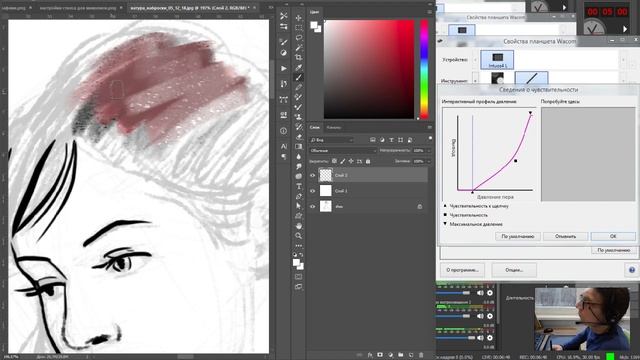This screenshot has width=640, height=360.
Task: Select the Zoom magnifier tool
Action: pos(299,236)
